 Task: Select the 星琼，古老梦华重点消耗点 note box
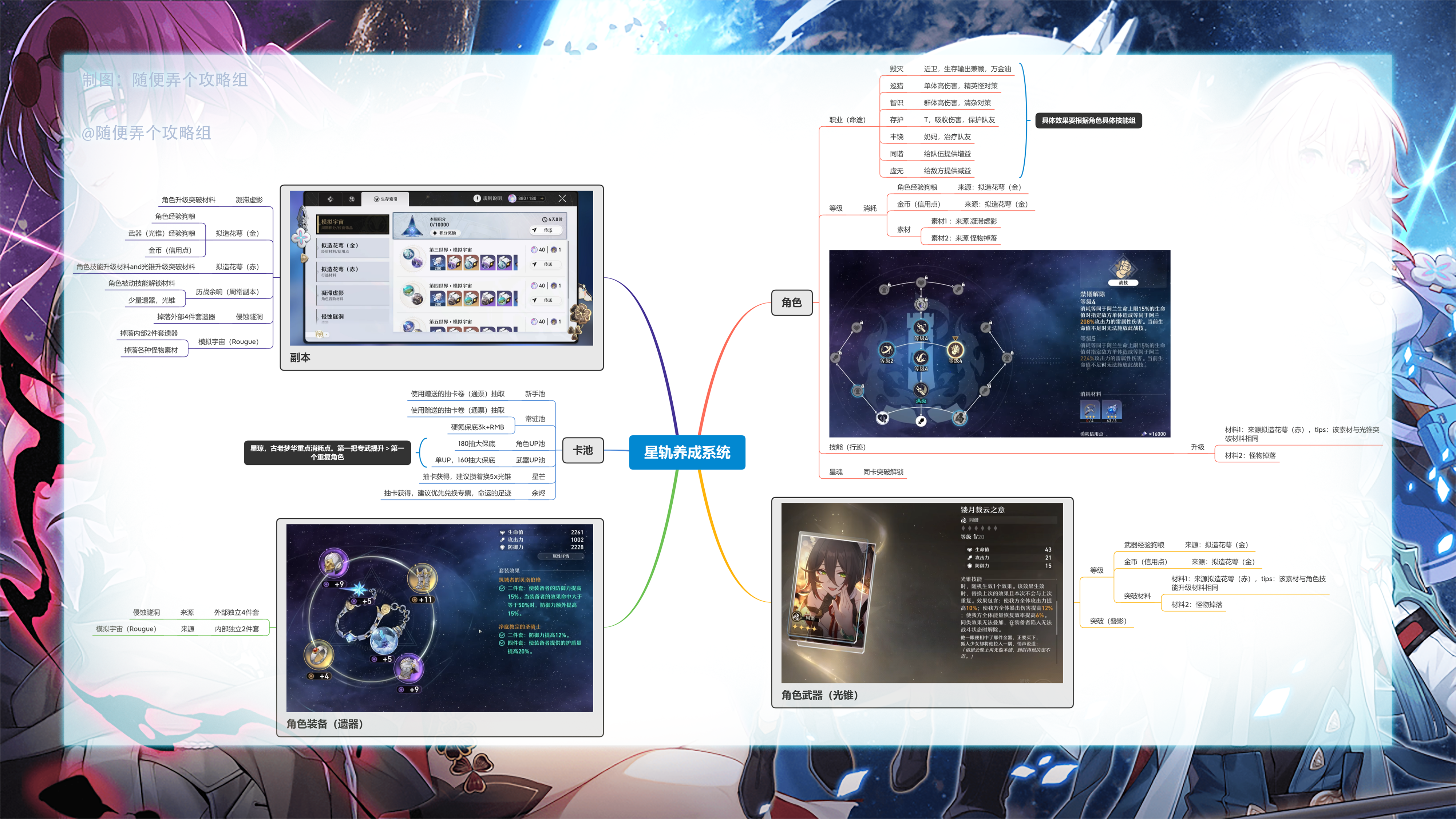(x=327, y=453)
